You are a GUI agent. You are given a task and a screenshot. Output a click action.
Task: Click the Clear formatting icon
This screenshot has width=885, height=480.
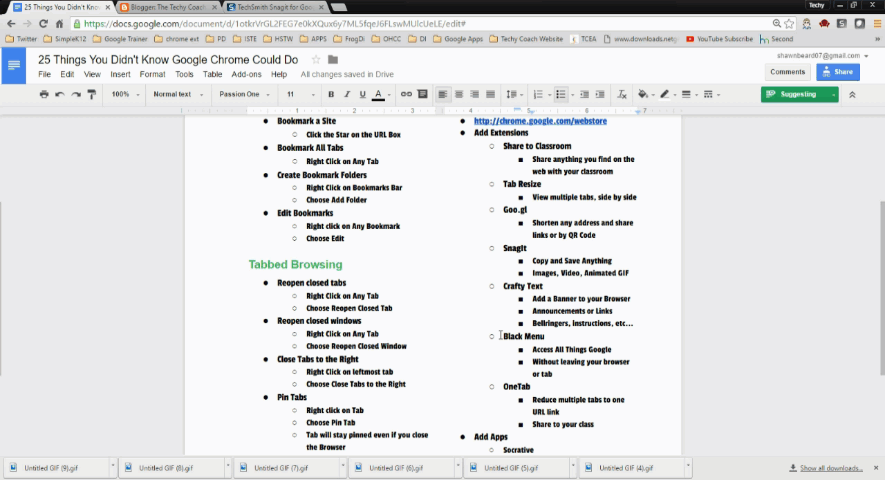(621, 94)
